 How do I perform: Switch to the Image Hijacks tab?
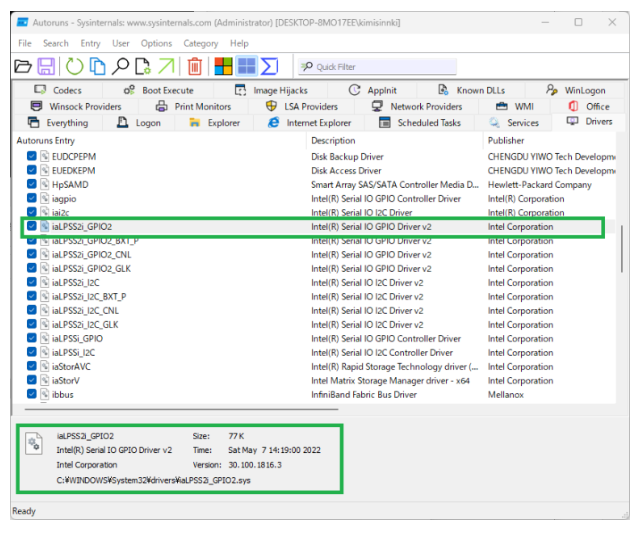[271, 90]
